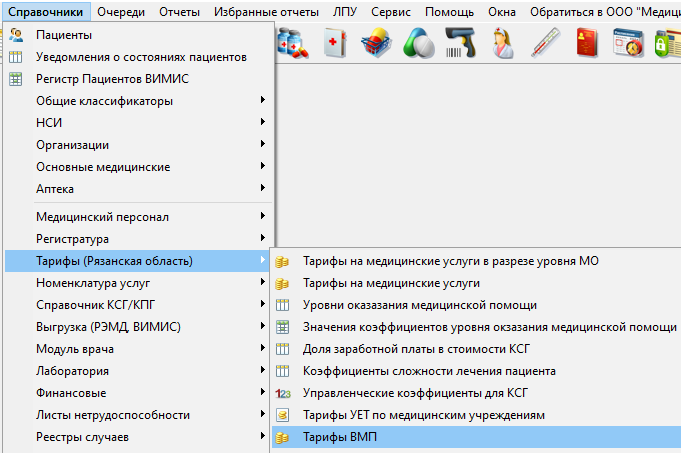Viewport: 681px width, 453px height.
Task: Click table icon beside Доля заработной платы
Action: click(x=282, y=349)
